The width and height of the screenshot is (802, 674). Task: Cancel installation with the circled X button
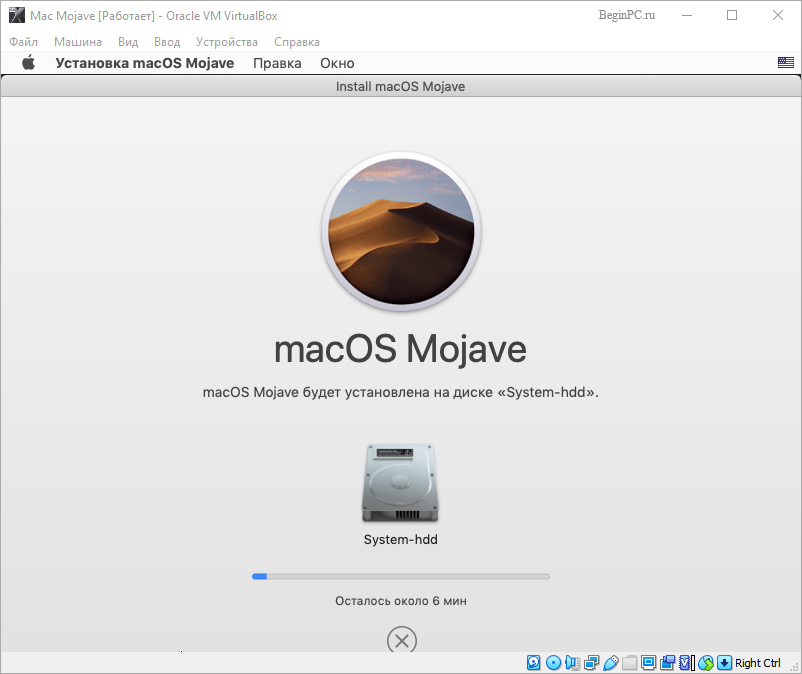point(402,640)
